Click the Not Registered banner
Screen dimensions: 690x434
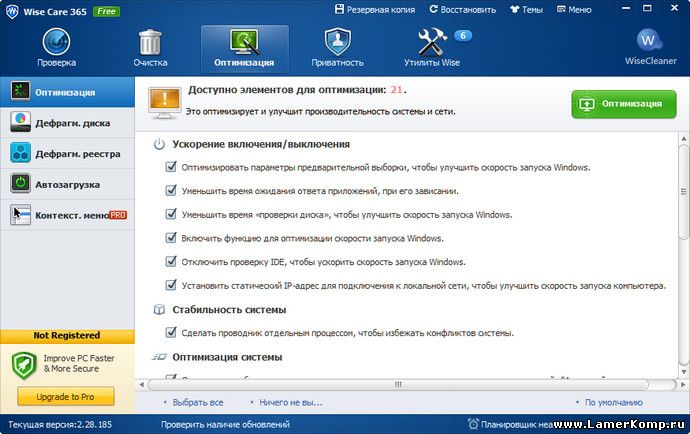[x=67, y=335]
